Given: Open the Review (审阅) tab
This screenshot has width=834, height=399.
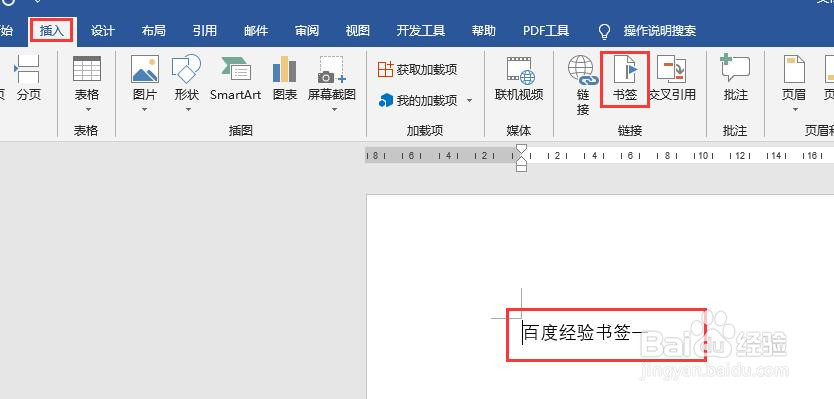Looking at the screenshot, I should click(306, 31).
